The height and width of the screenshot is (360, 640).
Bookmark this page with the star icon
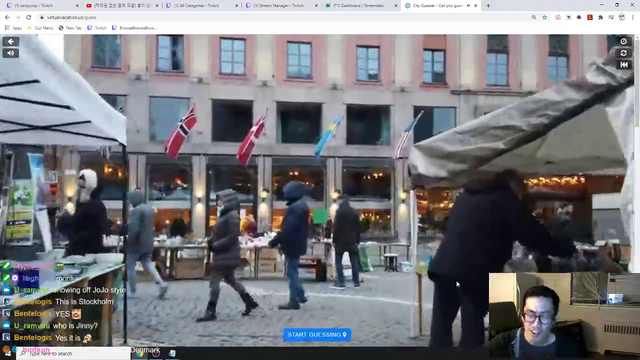[544, 18]
